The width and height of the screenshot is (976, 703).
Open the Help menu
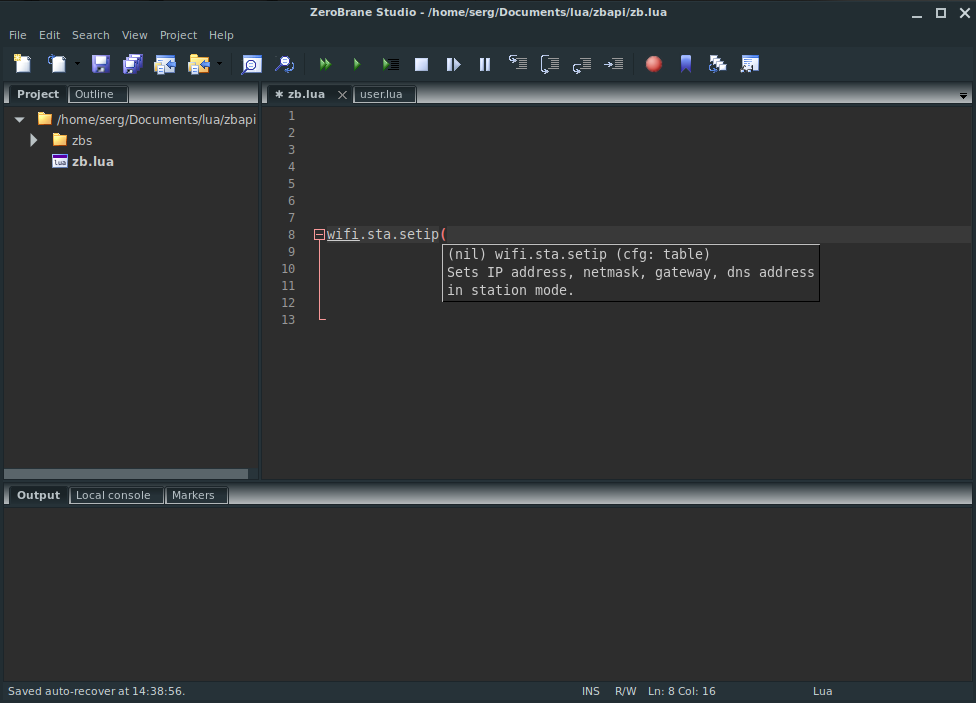pyautogui.click(x=221, y=35)
